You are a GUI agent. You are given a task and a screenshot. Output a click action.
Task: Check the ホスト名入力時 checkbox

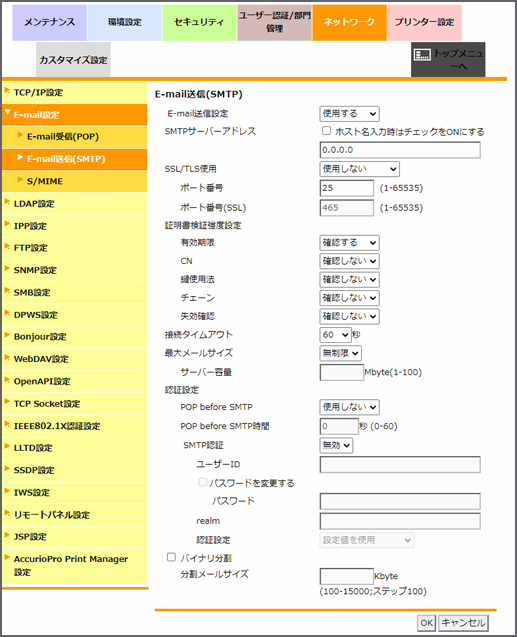tap(326, 131)
